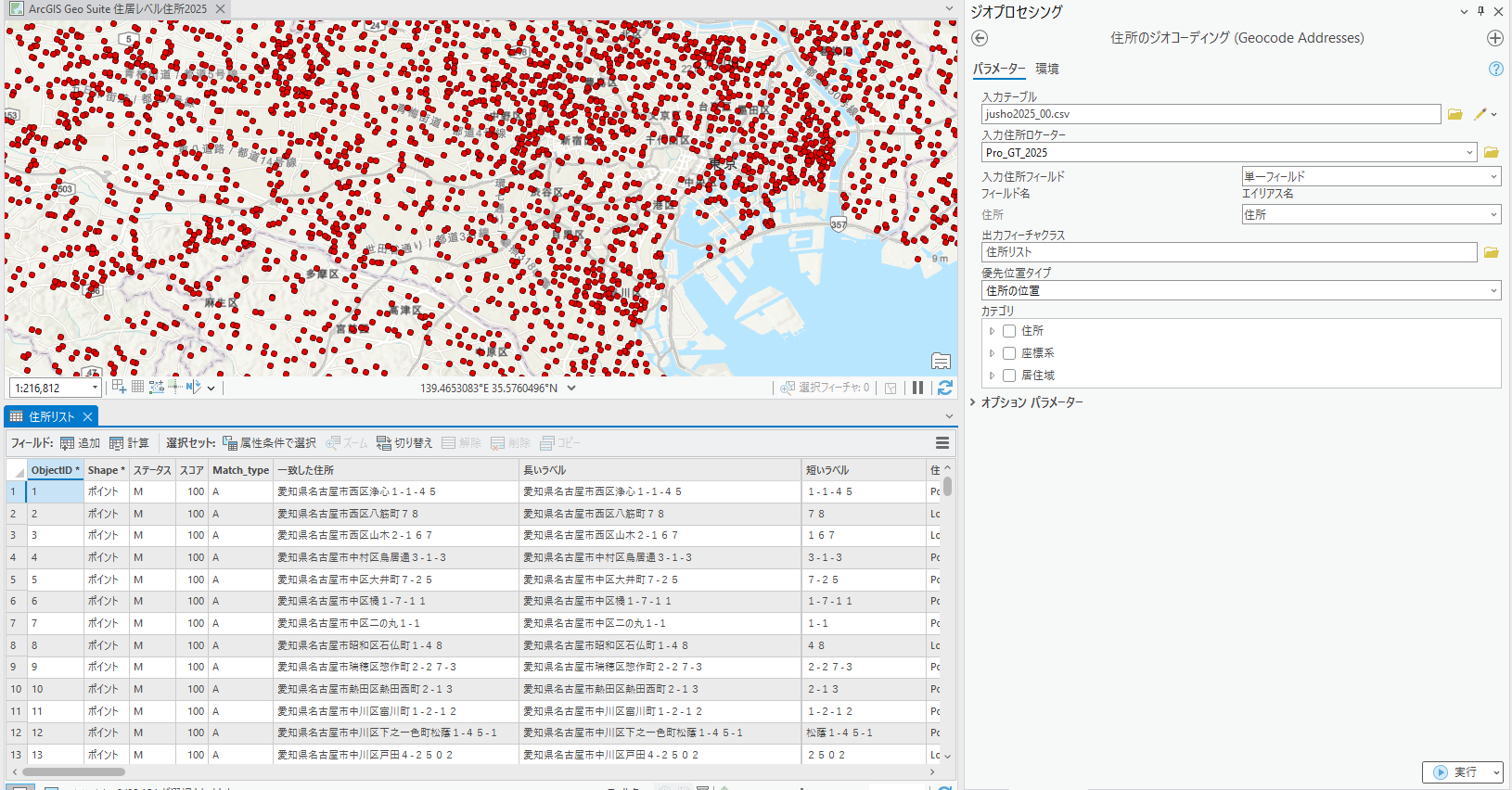Open the attribute table hamburger menu
This screenshot has width=1512, height=790.
[x=942, y=443]
